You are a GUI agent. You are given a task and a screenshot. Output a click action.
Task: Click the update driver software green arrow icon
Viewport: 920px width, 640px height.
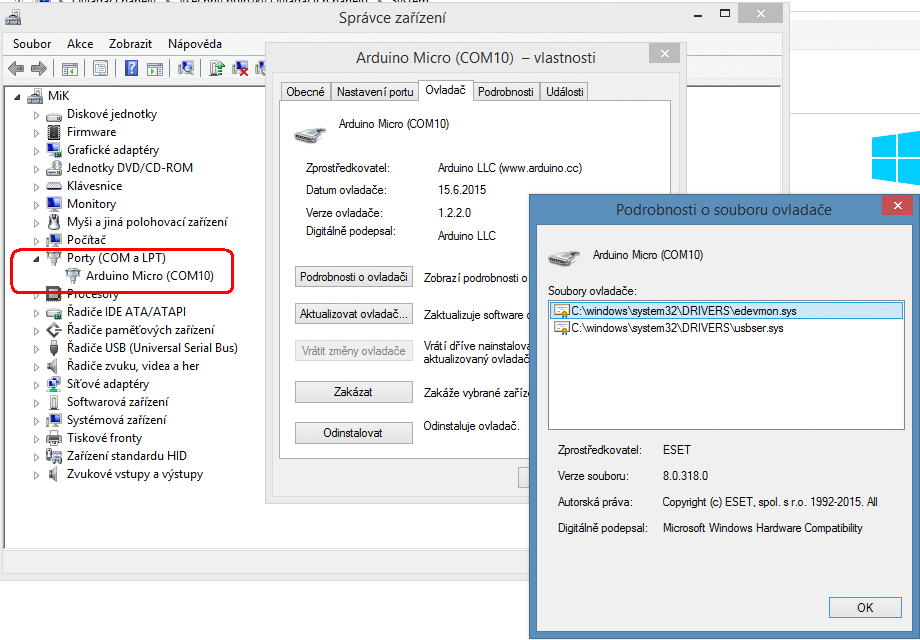217,69
